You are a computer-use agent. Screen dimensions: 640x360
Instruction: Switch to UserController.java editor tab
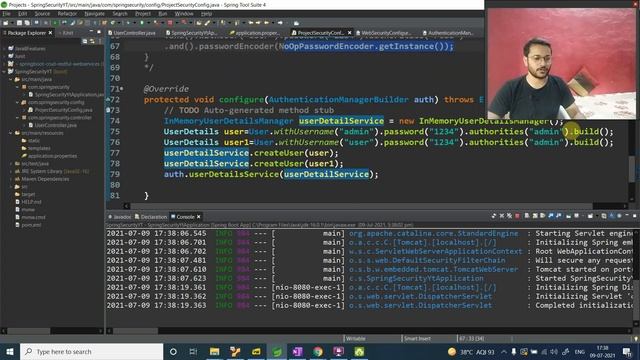(x=131, y=33)
